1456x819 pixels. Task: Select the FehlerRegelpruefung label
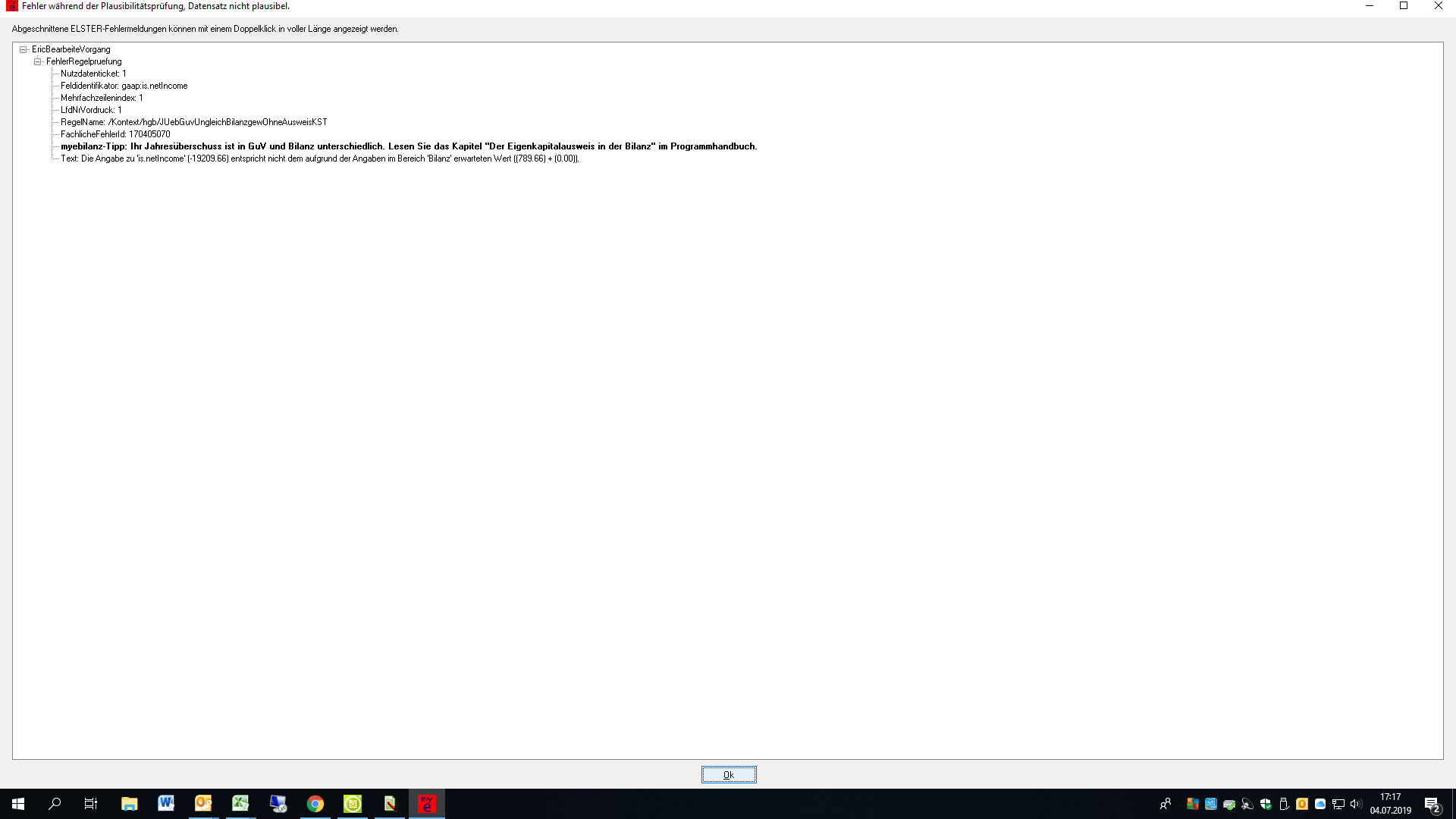pyautogui.click(x=83, y=61)
